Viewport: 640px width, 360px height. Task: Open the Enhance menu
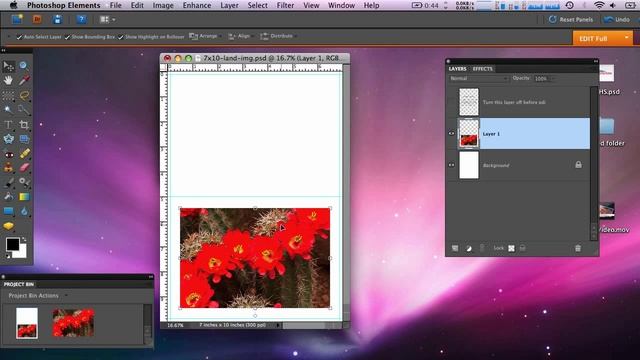pyautogui.click(x=197, y=5)
